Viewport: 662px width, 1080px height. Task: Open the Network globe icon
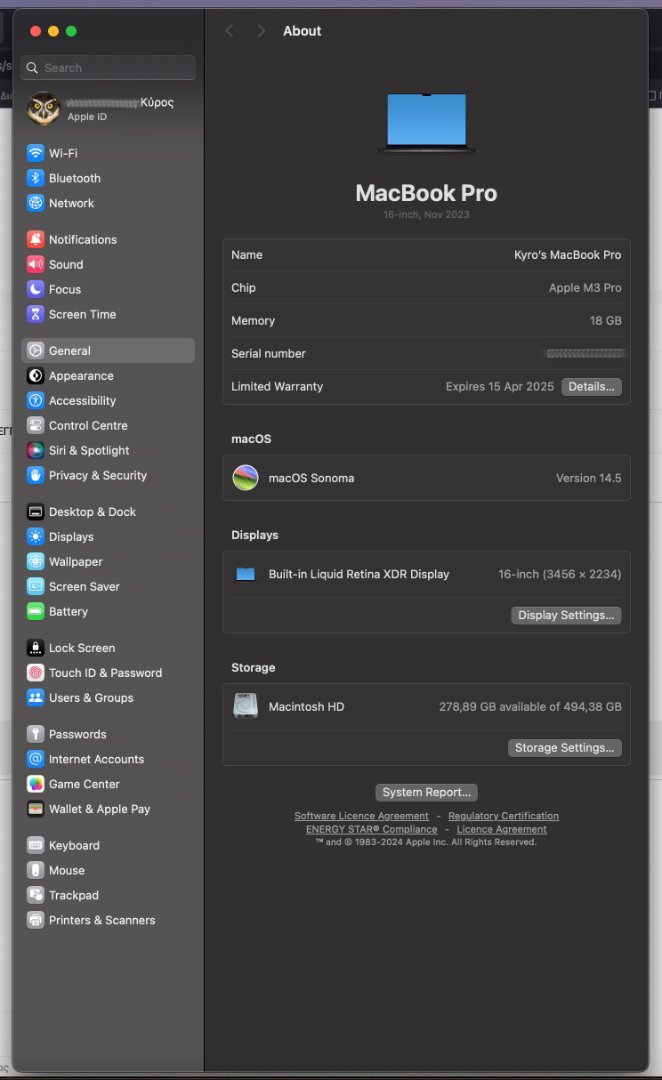pyautogui.click(x=35, y=202)
